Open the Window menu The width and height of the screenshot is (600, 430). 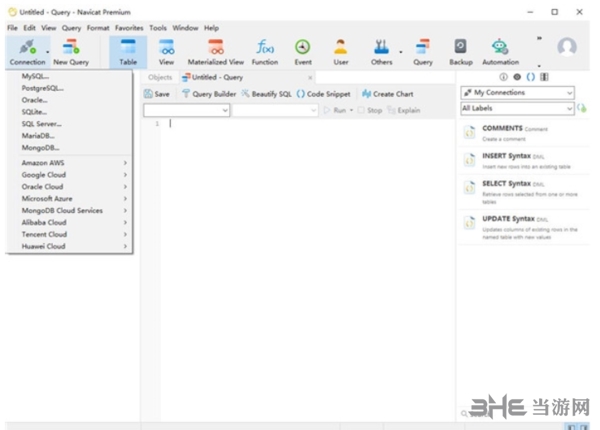pyautogui.click(x=185, y=28)
